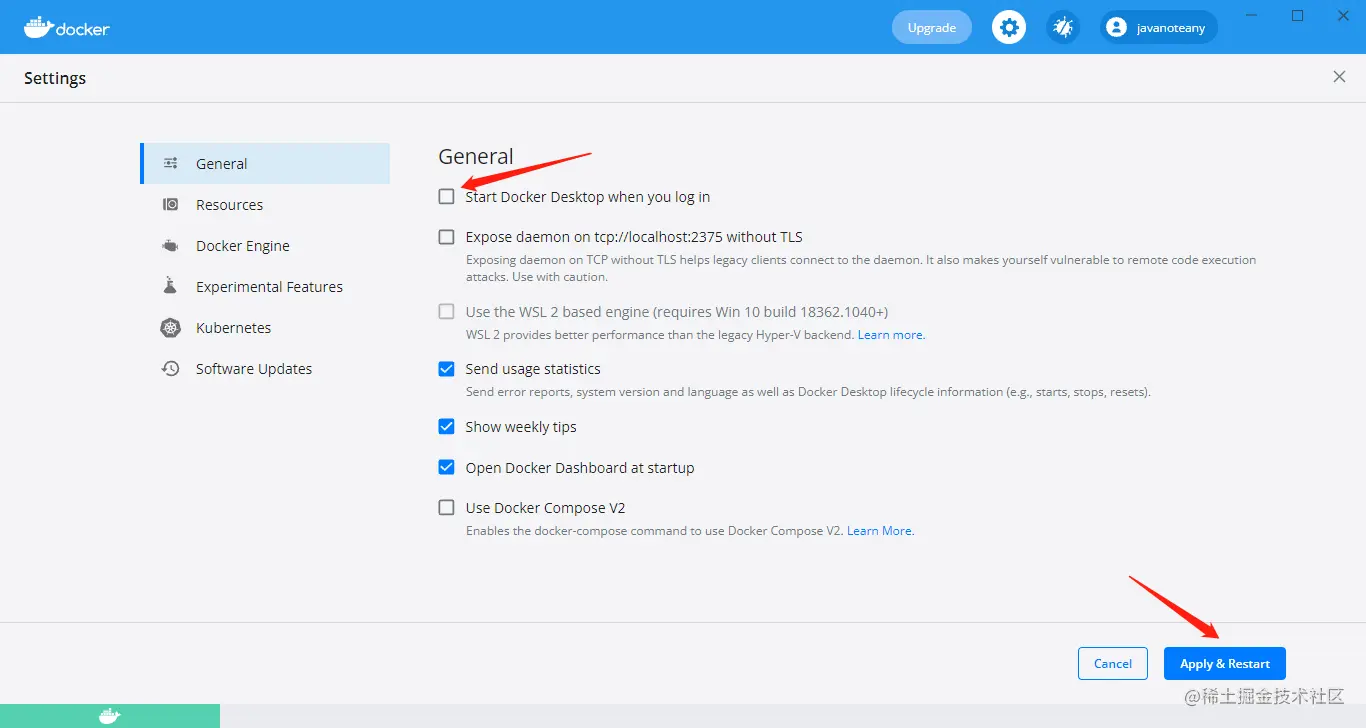Click the Docker whale logo in header
1366x728 pixels.
[x=67, y=27]
